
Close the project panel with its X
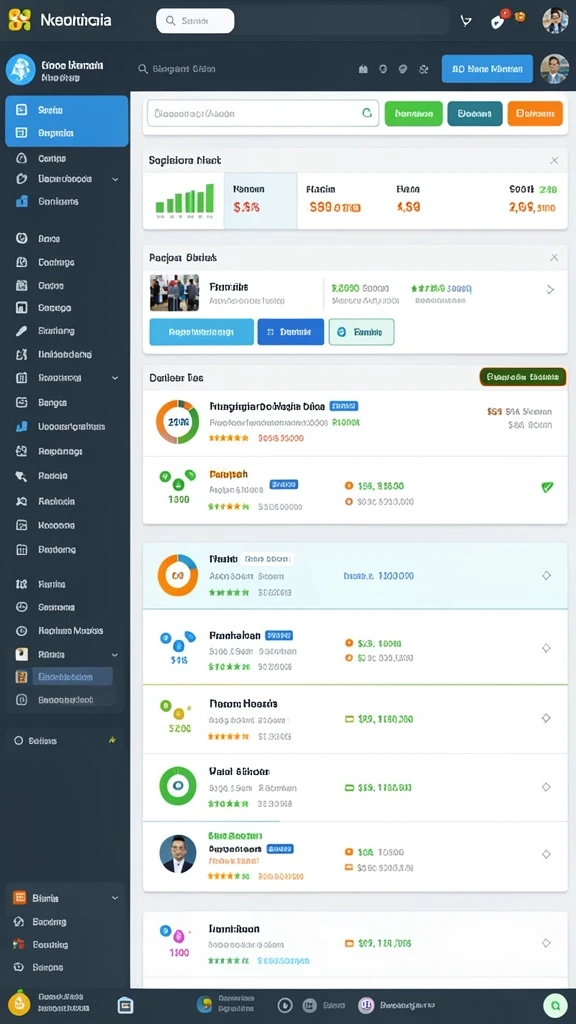pyautogui.click(x=554, y=257)
